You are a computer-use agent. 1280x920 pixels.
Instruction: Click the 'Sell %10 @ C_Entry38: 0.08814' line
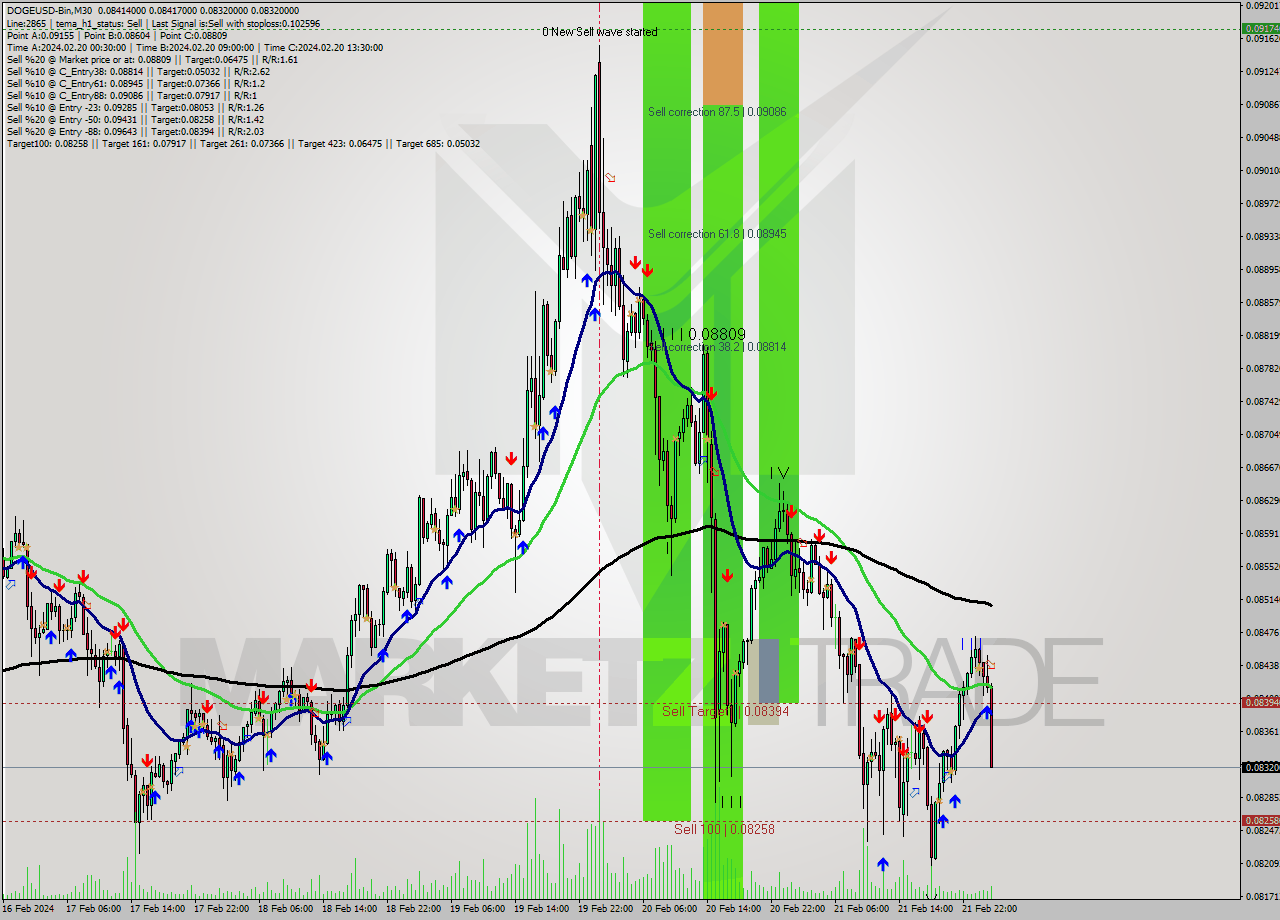pyautogui.click(x=138, y=71)
